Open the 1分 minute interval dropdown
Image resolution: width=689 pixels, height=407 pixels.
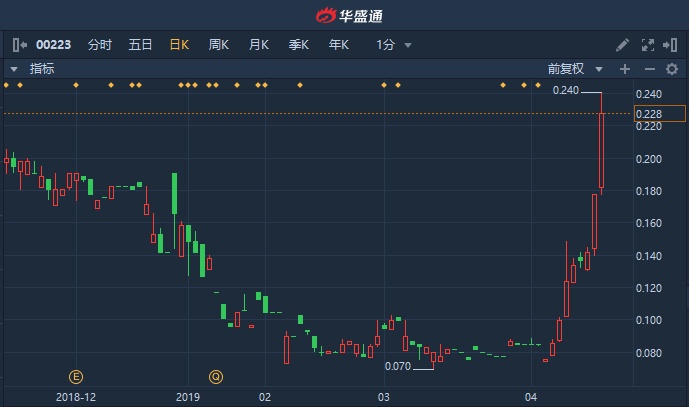393,45
